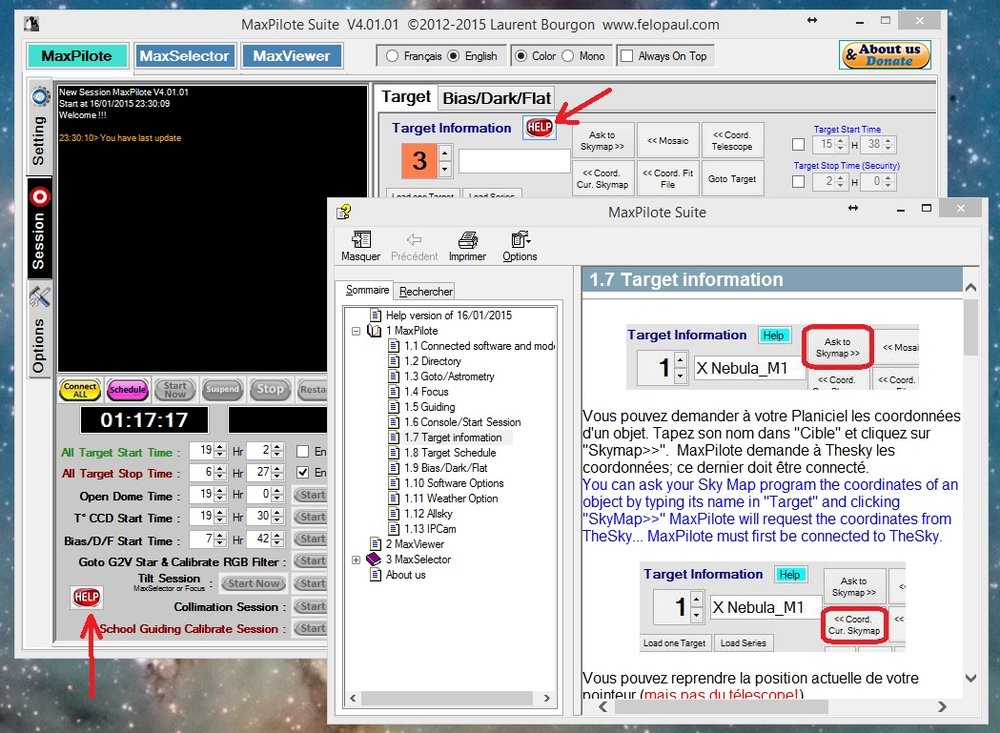
Task: Click the << Coord. Telescope button
Action: click(x=732, y=141)
